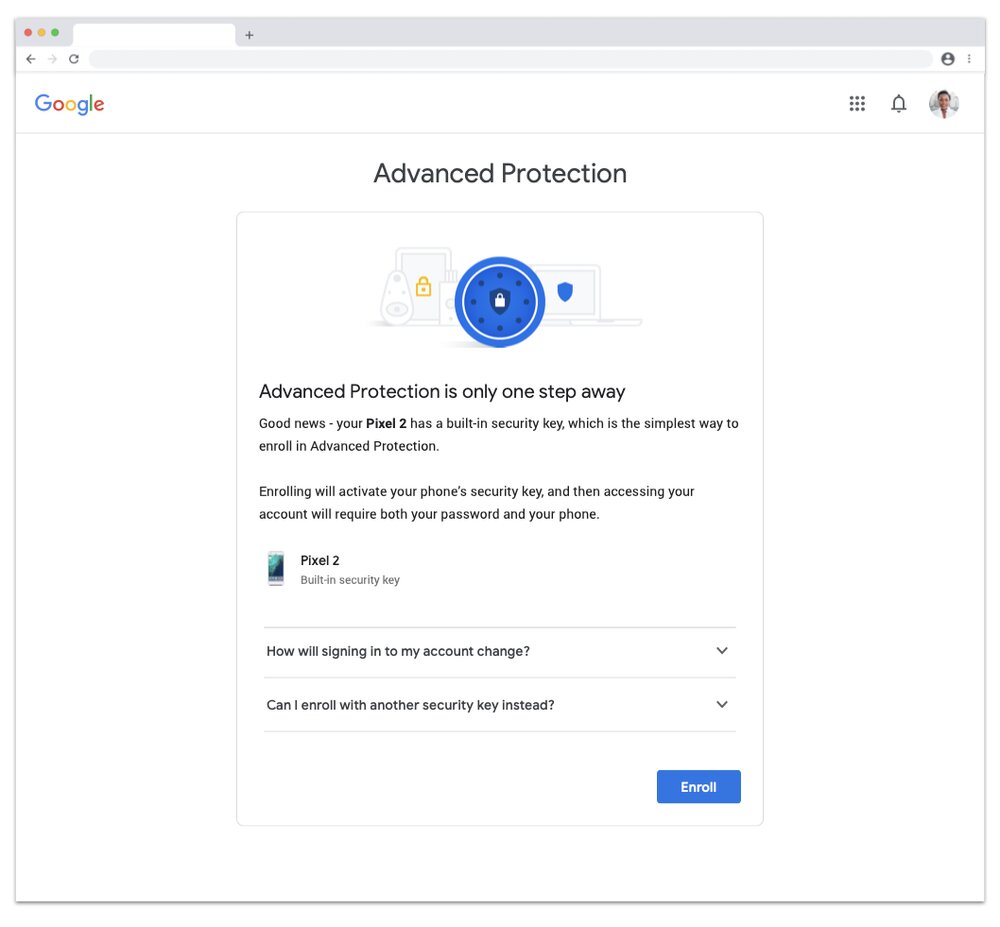
Task: Select the current browser tab
Action: pyautogui.click(x=154, y=34)
